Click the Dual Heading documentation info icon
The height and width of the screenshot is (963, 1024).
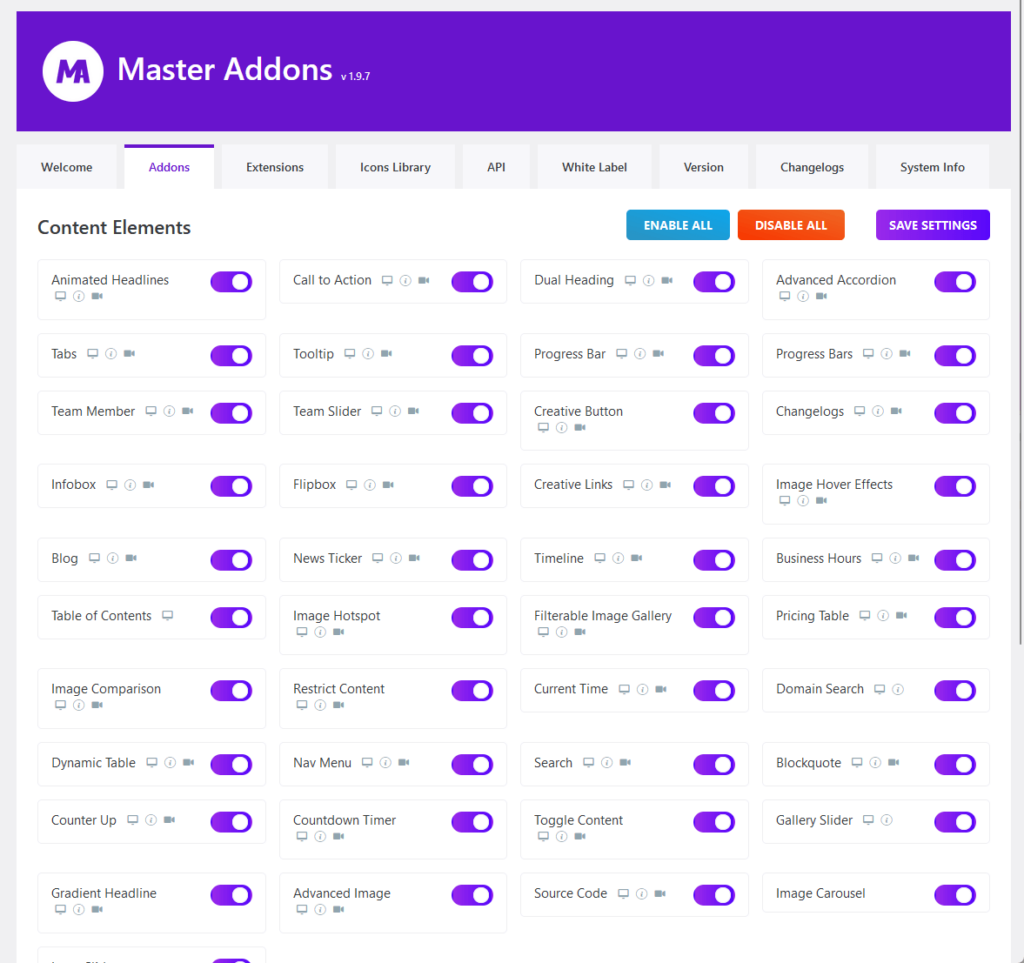point(648,281)
